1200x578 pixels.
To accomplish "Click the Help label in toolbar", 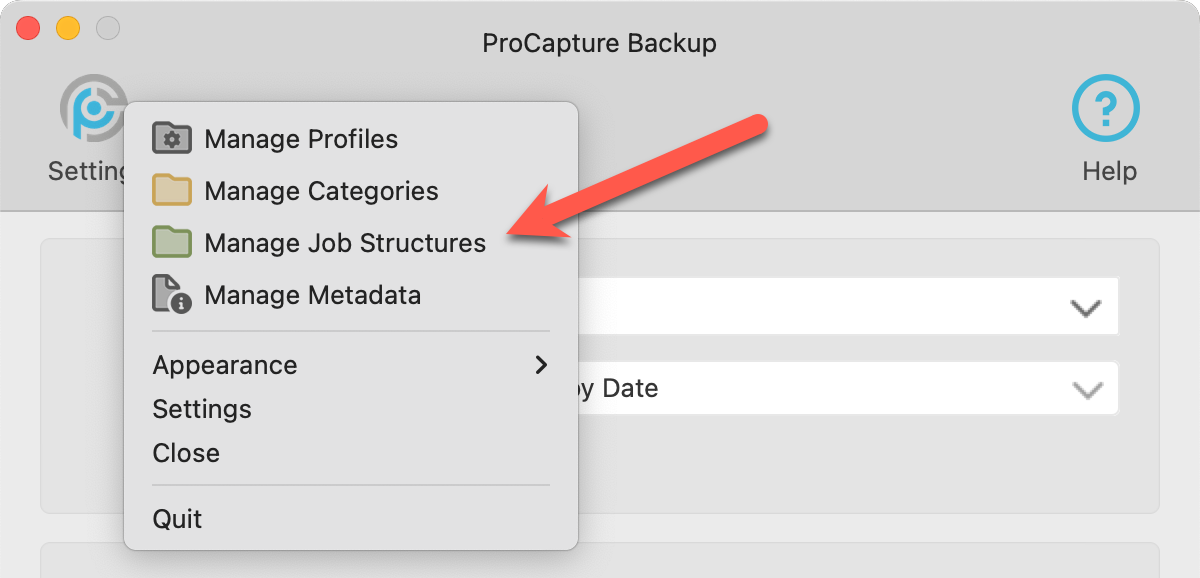I will 1109,171.
